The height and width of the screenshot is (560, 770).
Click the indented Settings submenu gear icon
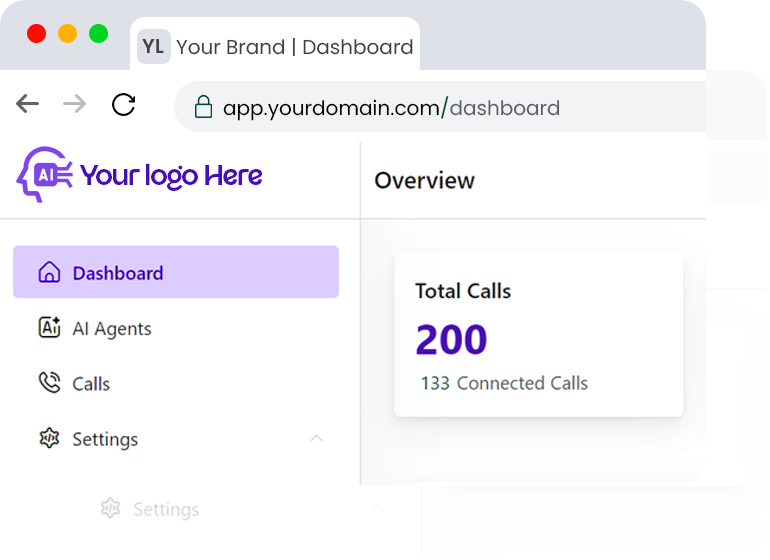(x=110, y=508)
